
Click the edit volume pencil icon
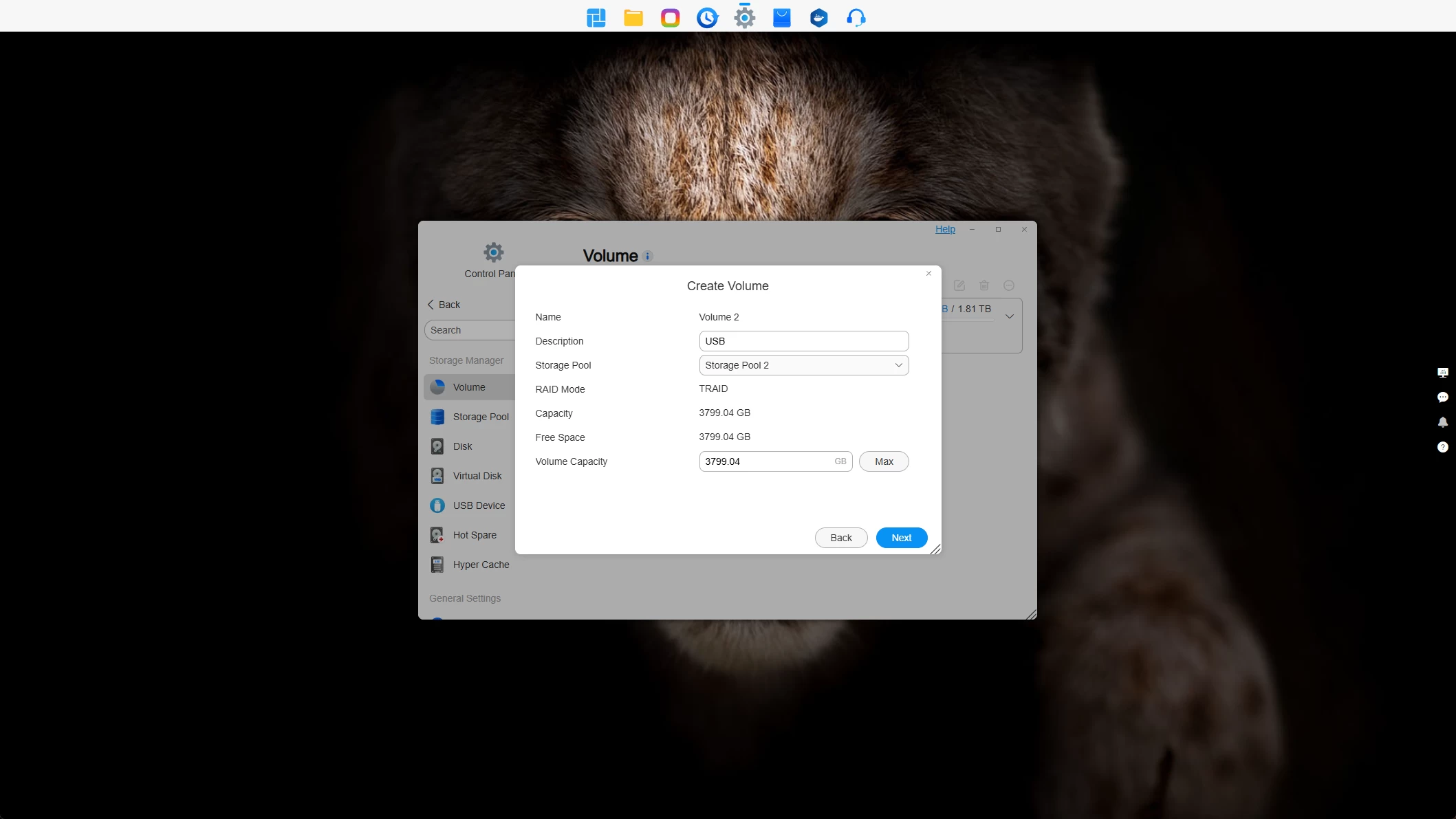tap(959, 285)
